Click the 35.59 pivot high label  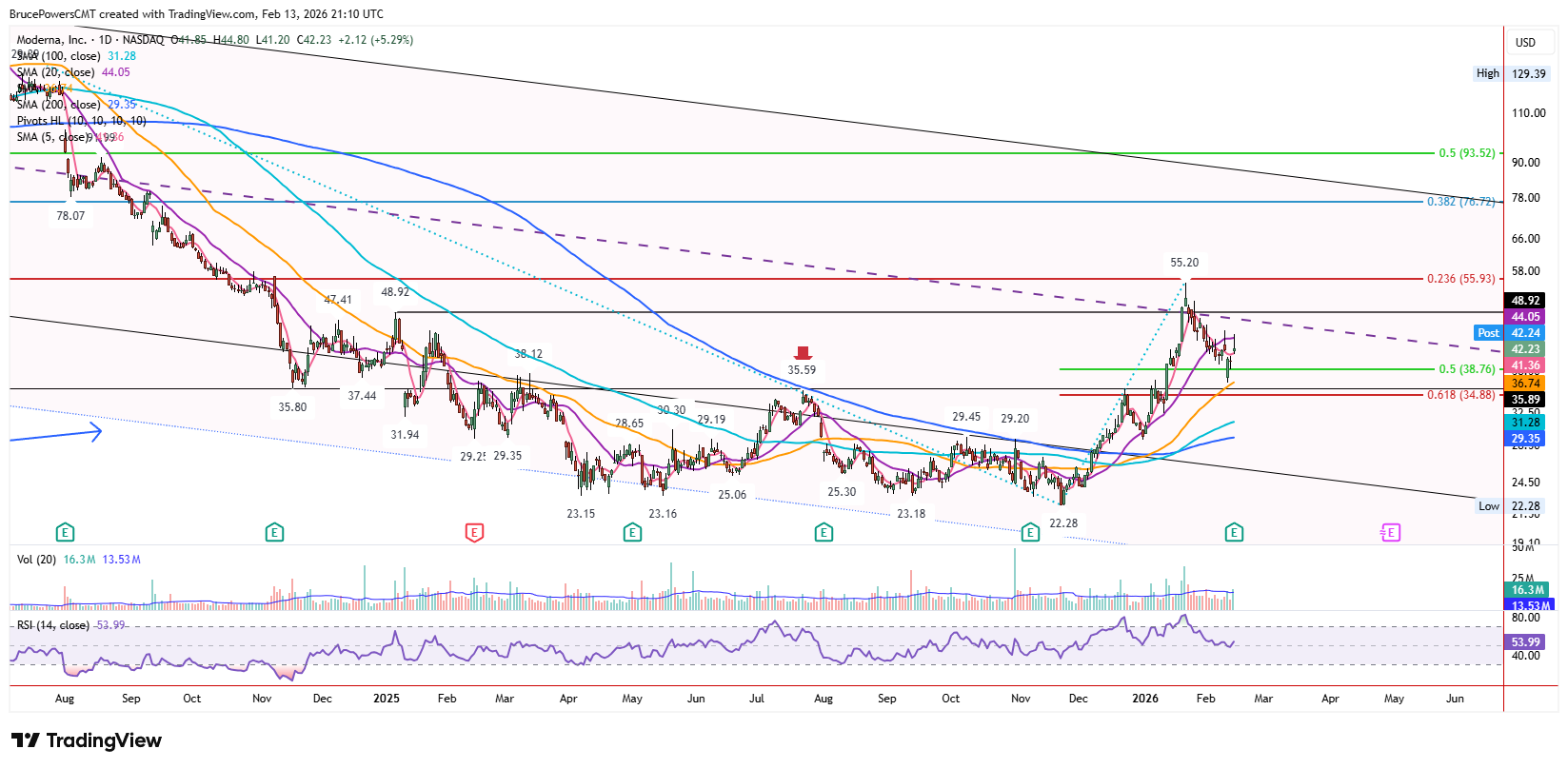click(x=802, y=370)
